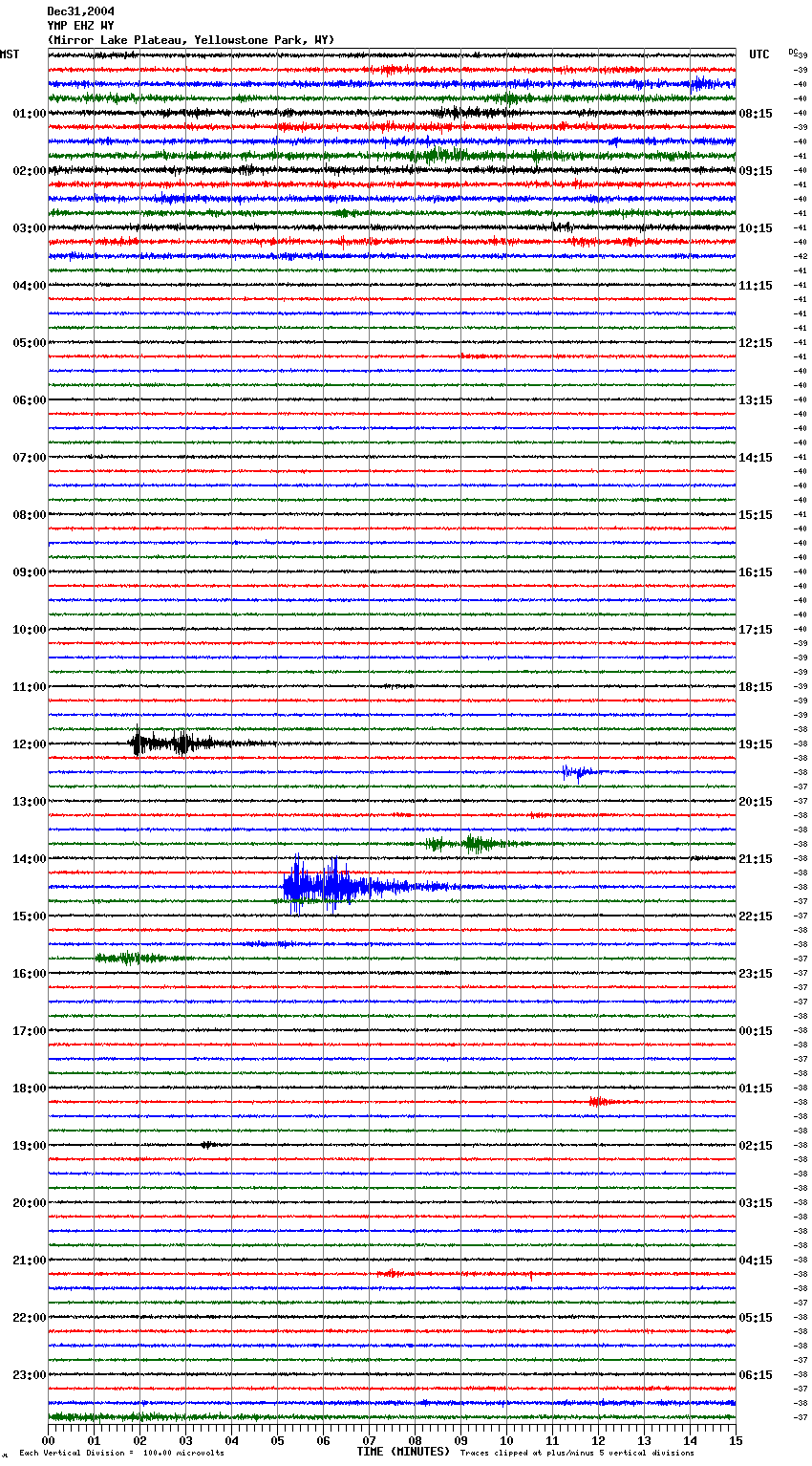The image size is (812, 1466).
Task: Click the 22:15 UTC time label
Action: (x=756, y=916)
